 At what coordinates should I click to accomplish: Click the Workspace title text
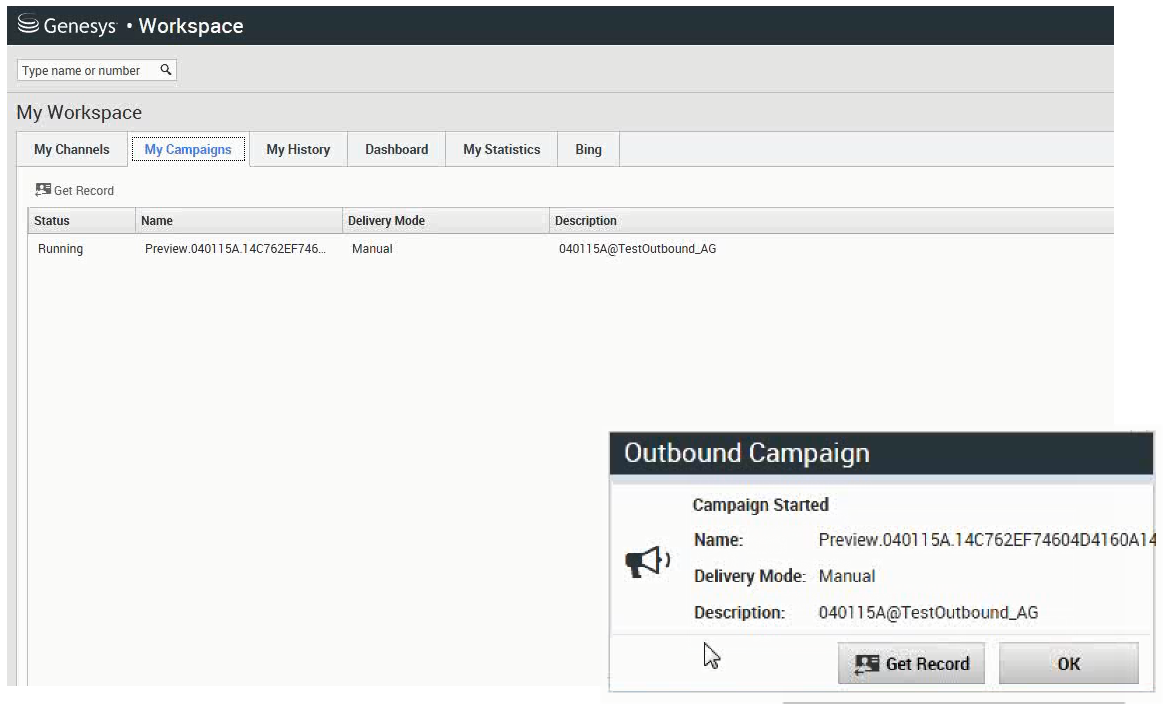[x=191, y=25]
